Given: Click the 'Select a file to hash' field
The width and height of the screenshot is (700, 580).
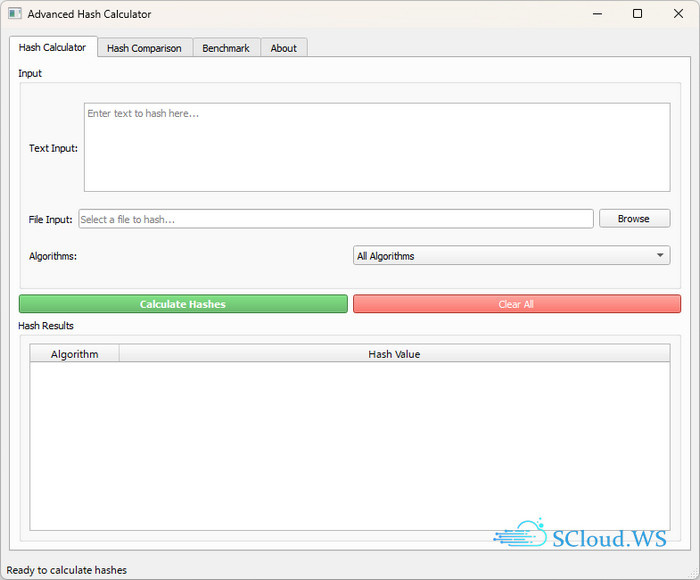Looking at the screenshot, I should pos(335,219).
